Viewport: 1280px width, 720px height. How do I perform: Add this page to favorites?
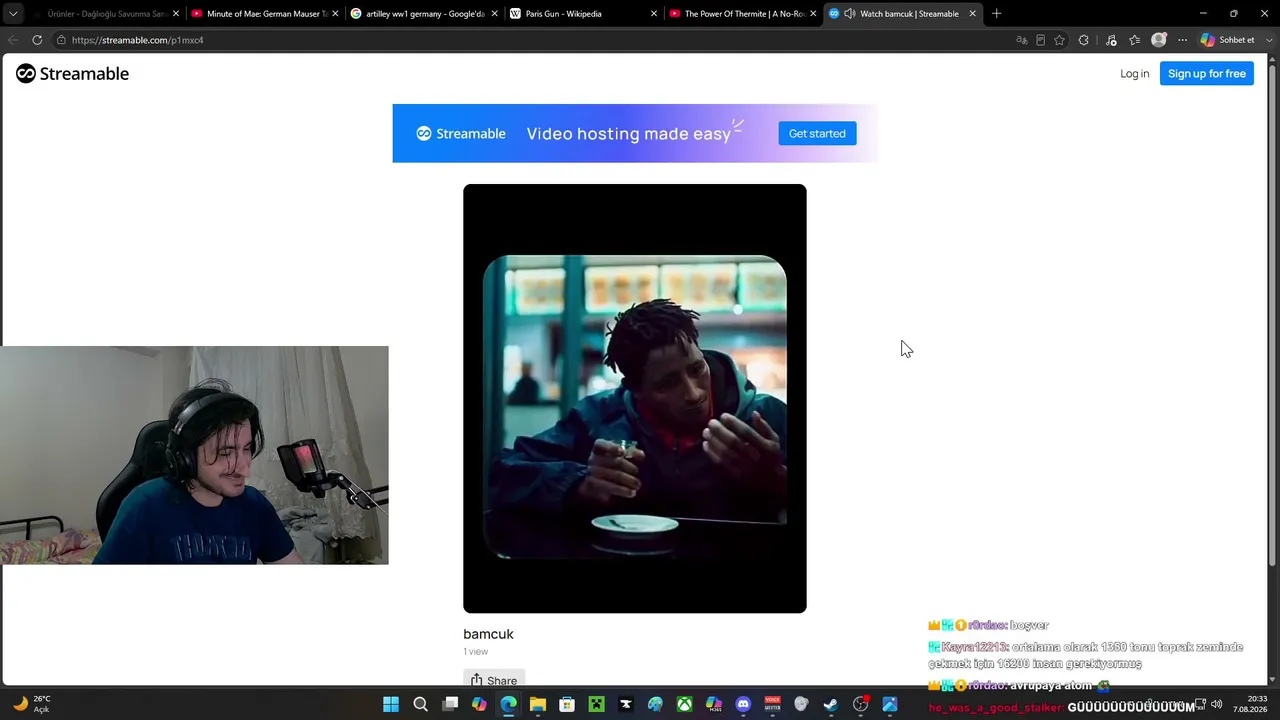click(1059, 40)
